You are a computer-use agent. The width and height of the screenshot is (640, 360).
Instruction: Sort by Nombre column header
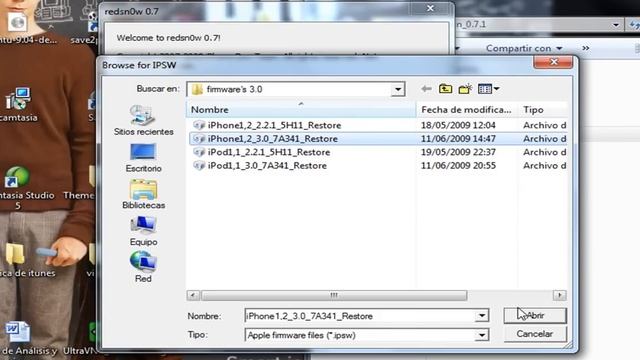coord(301,110)
